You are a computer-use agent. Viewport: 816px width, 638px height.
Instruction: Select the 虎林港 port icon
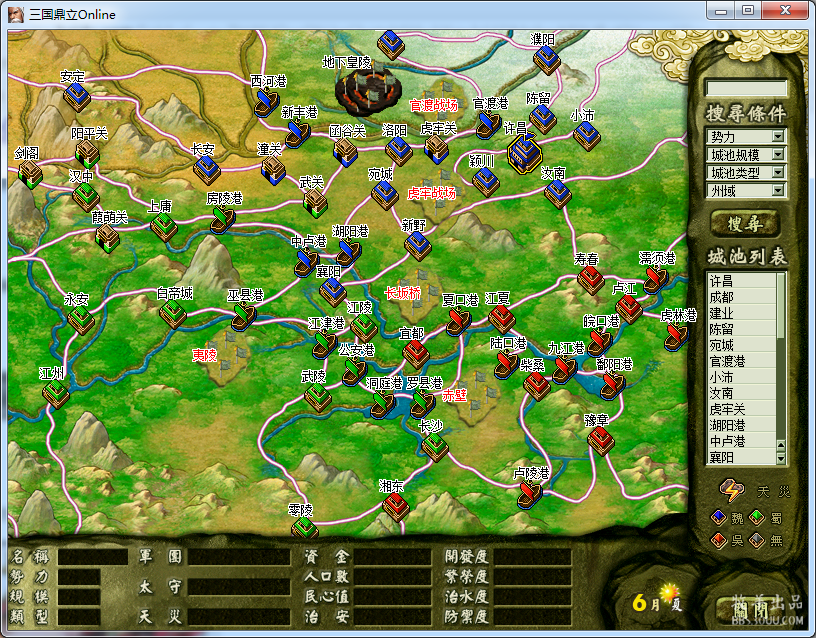pos(676,336)
